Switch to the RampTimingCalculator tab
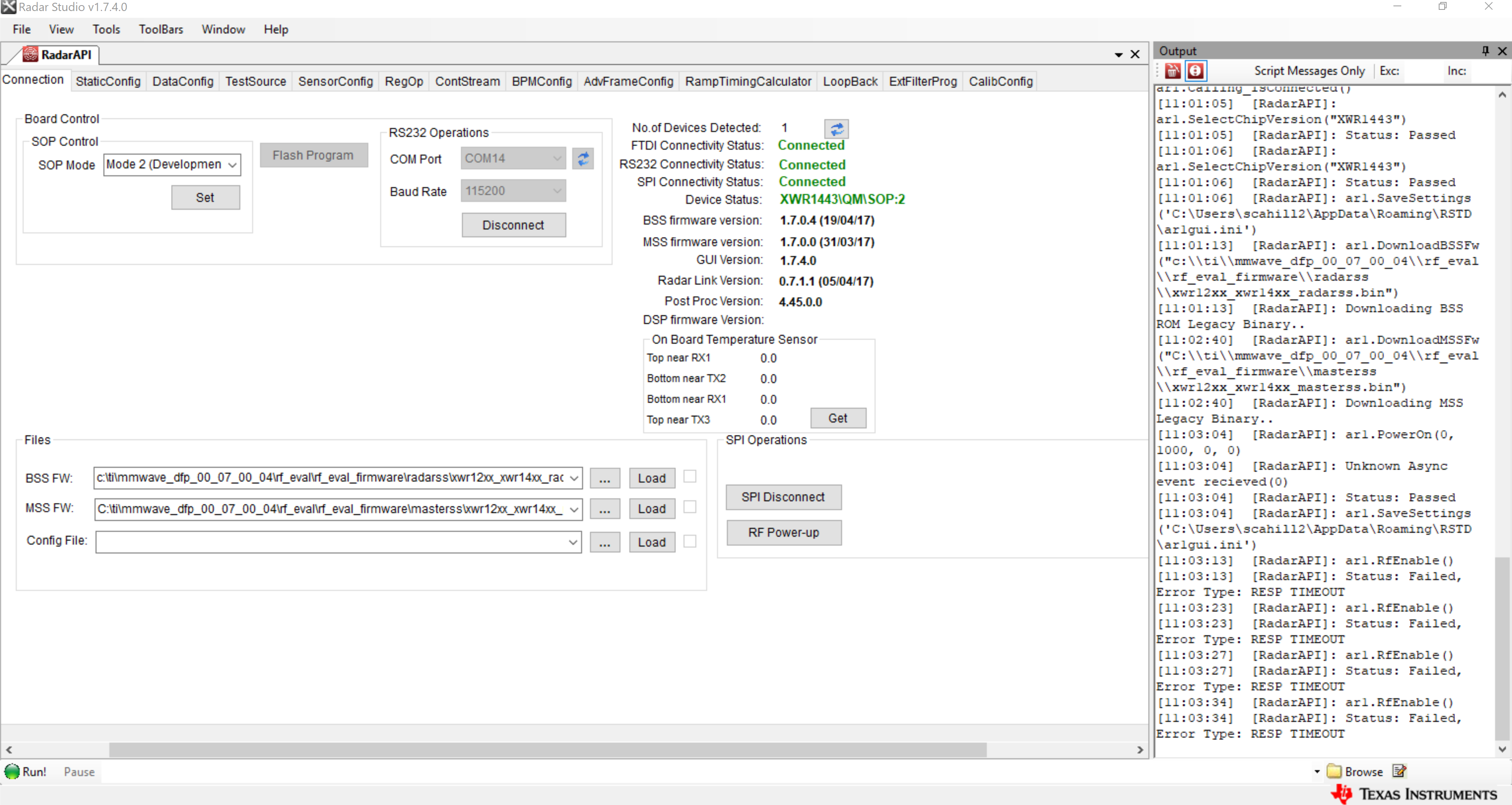This screenshot has height=805, width=1512. point(748,82)
